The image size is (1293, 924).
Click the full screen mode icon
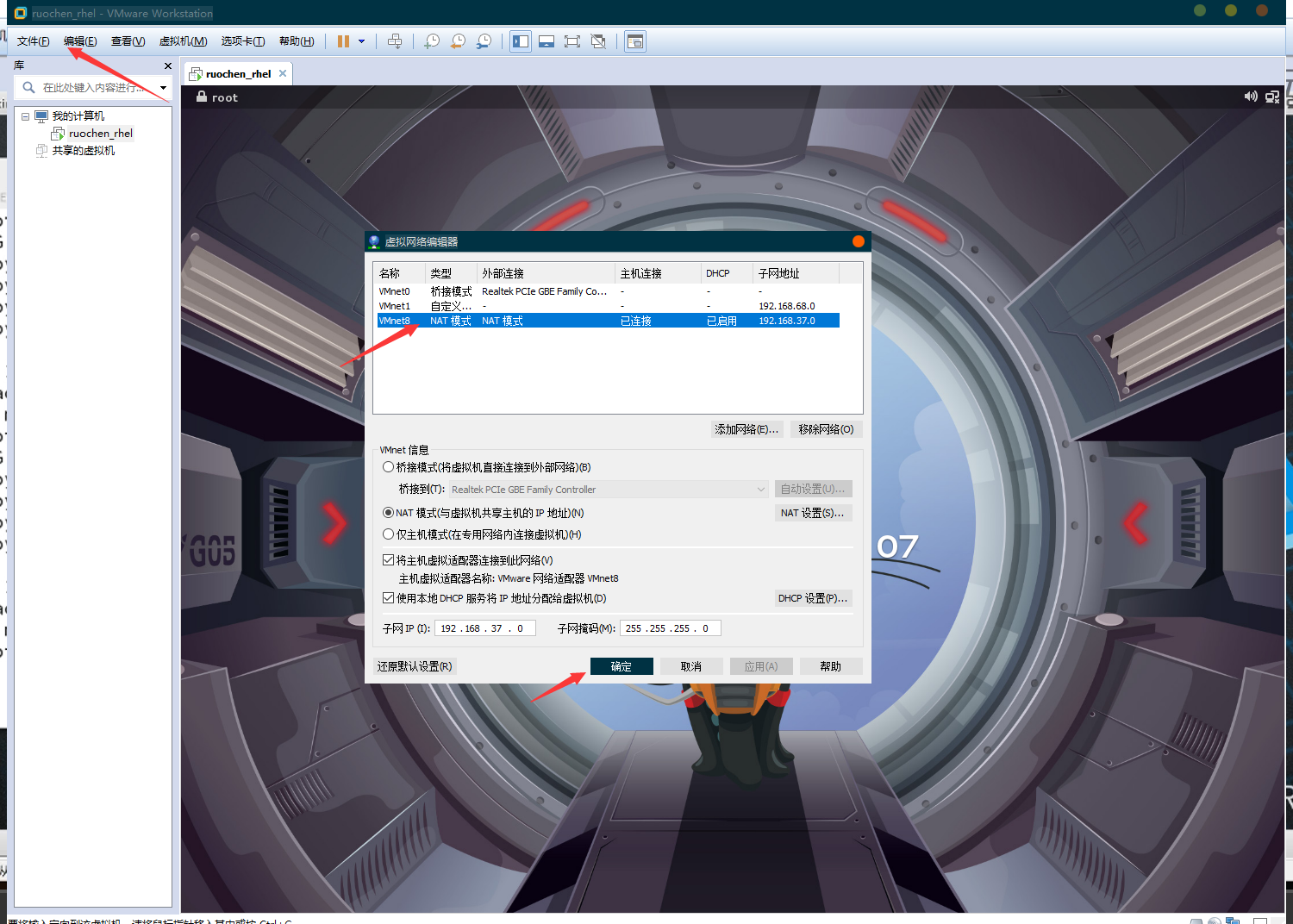[572, 41]
